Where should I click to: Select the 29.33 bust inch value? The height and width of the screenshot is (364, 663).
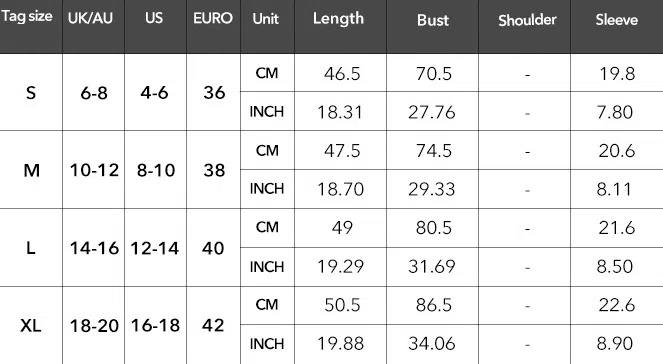[432, 189]
